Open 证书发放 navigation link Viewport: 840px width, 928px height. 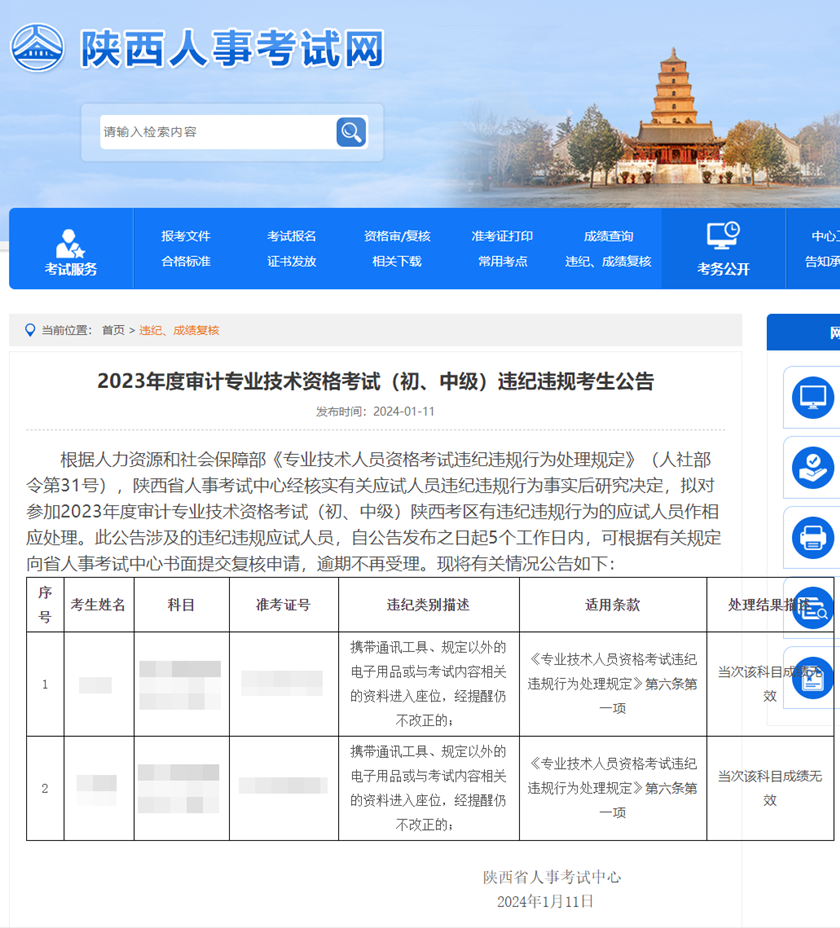(292, 261)
